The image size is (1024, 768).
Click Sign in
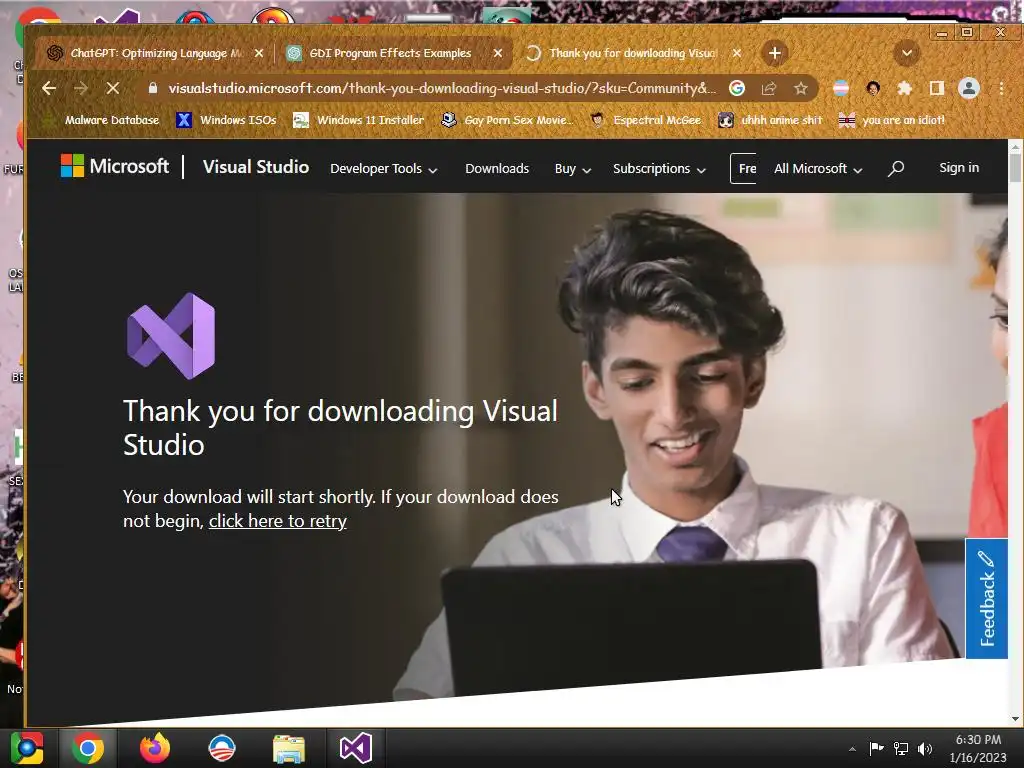959,168
